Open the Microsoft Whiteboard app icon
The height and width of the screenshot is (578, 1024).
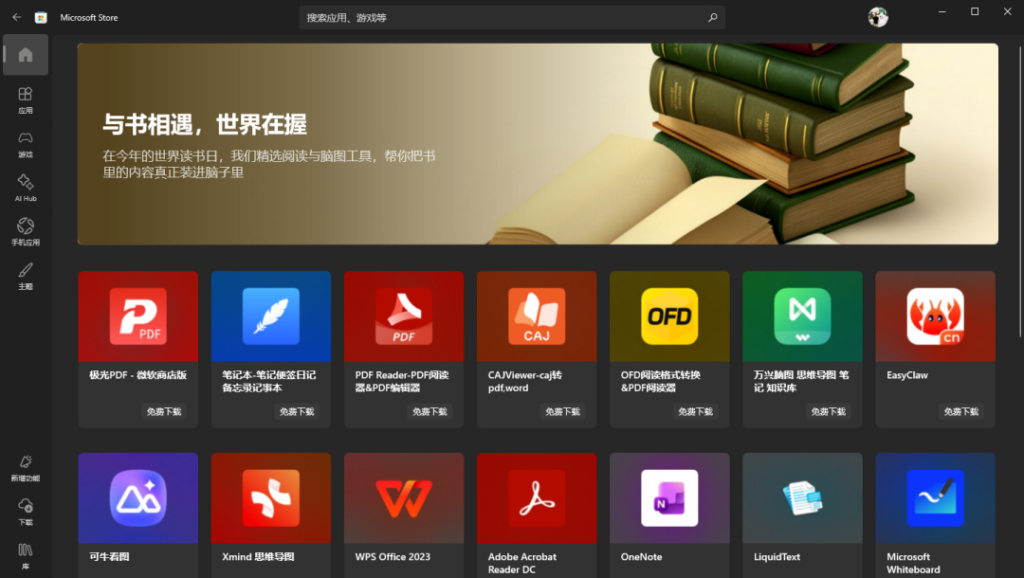click(935, 498)
